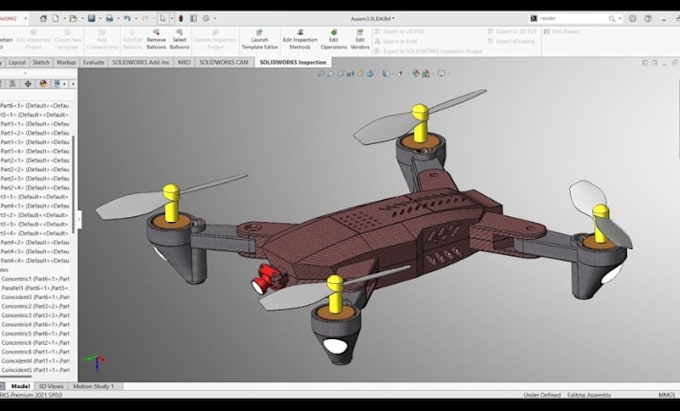Open Edit Inspection Methods
680x411 pixels.
pos(300,39)
